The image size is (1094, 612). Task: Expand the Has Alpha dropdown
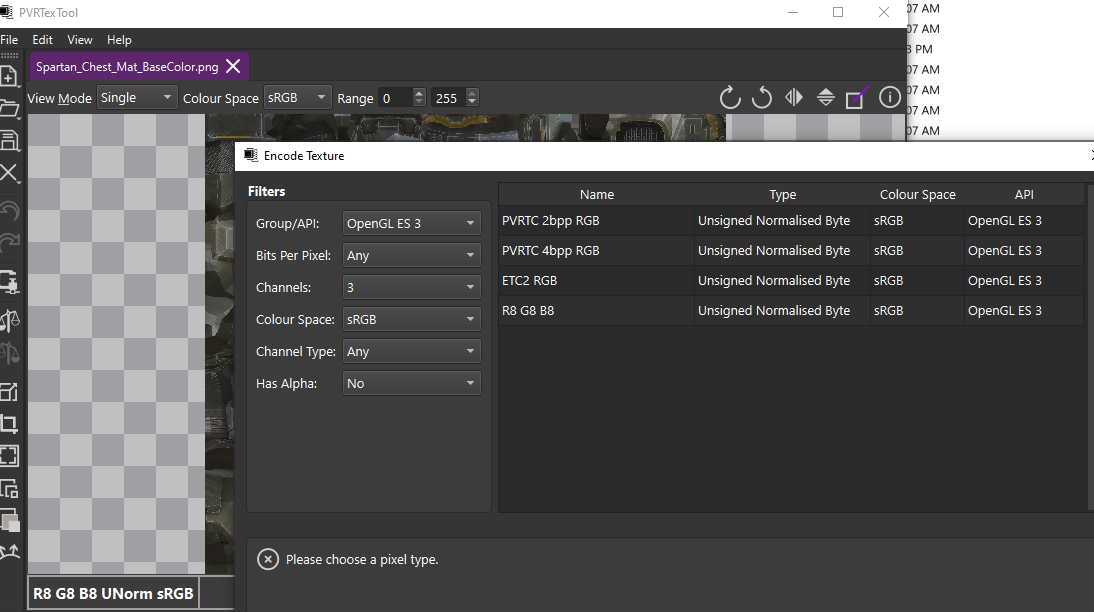[x=411, y=384]
